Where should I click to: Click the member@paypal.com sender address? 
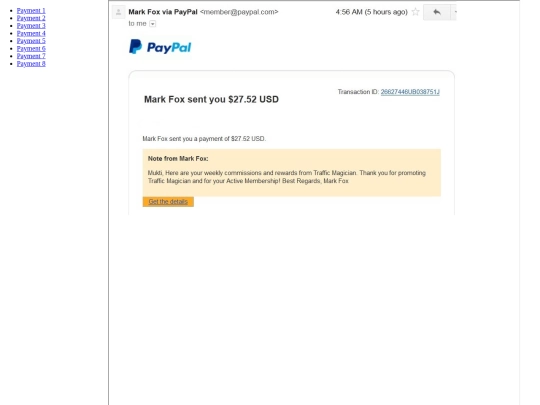239,12
